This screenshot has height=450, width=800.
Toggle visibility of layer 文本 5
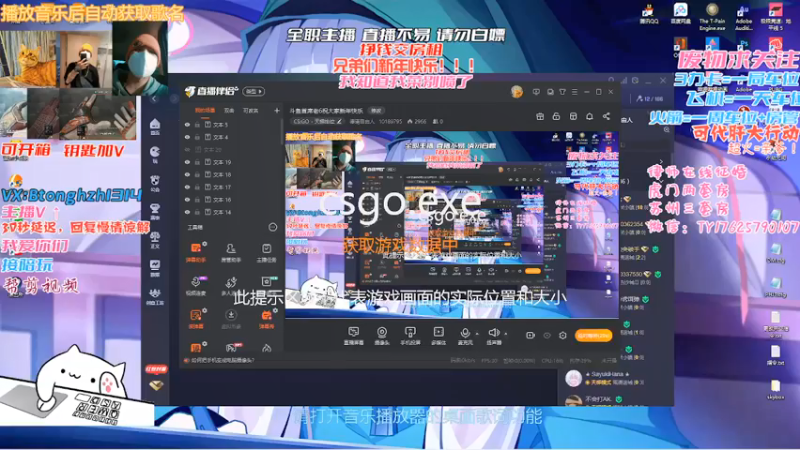click(x=187, y=124)
